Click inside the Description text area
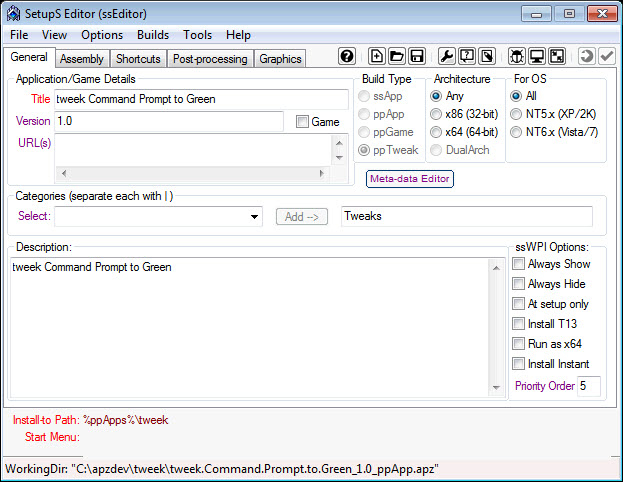The width and height of the screenshot is (623, 482). click(x=250, y=328)
